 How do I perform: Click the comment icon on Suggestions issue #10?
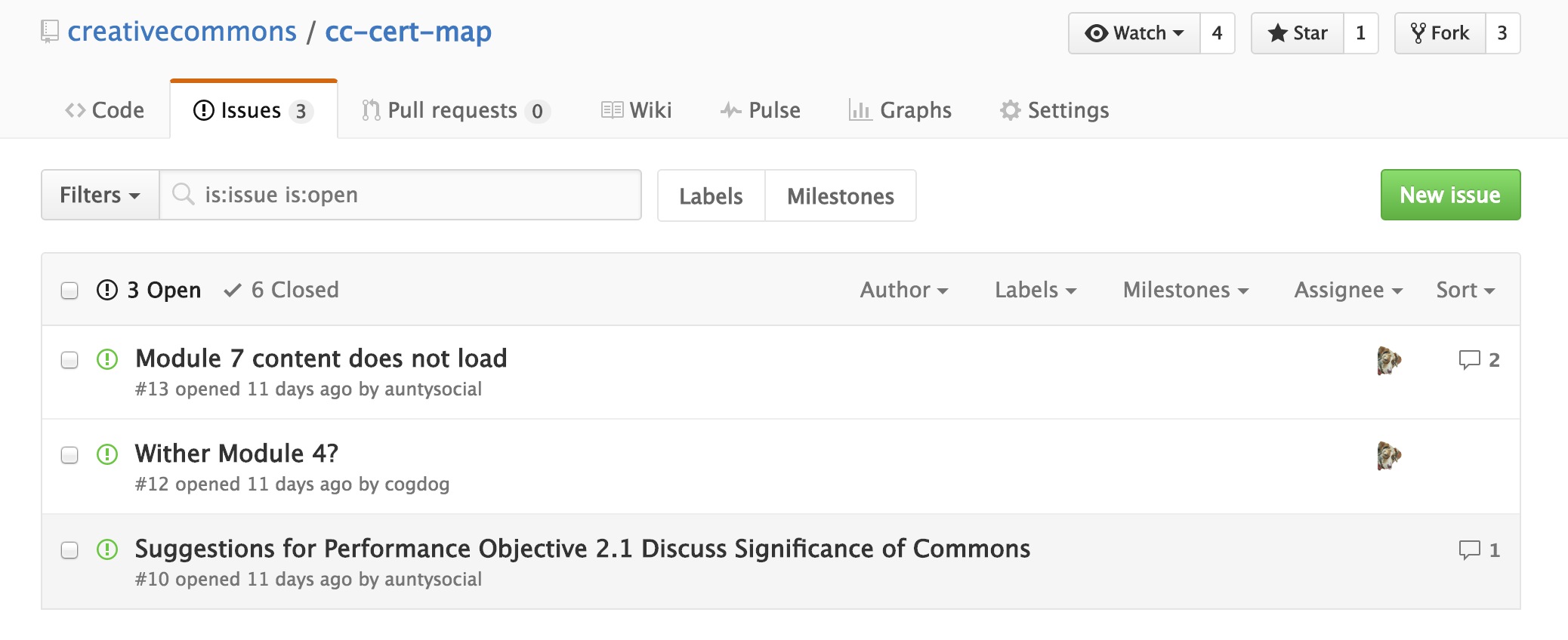click(x=1469, y=550)
